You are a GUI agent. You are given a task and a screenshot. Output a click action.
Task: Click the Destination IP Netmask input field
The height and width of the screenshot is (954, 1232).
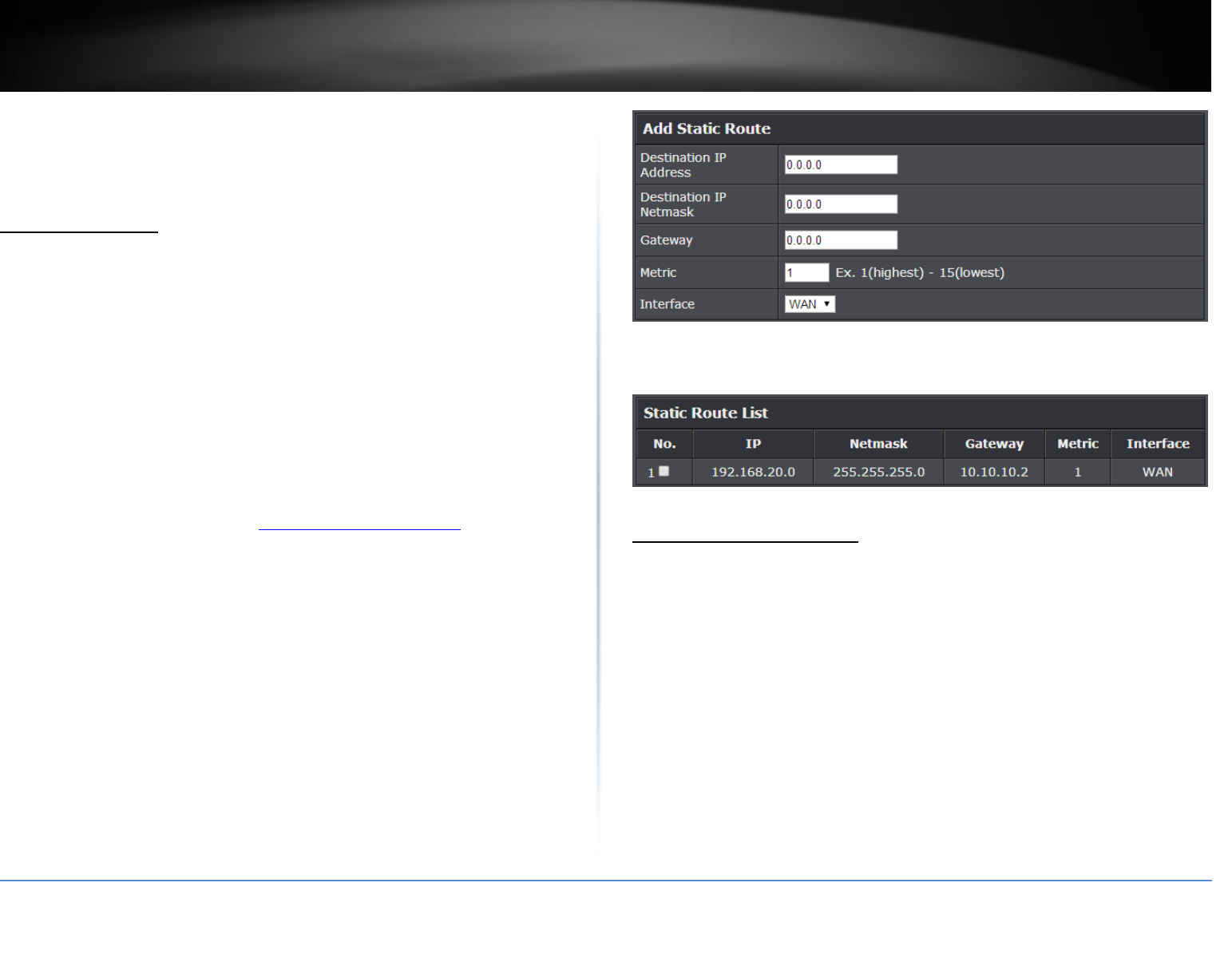click(841, 204)
